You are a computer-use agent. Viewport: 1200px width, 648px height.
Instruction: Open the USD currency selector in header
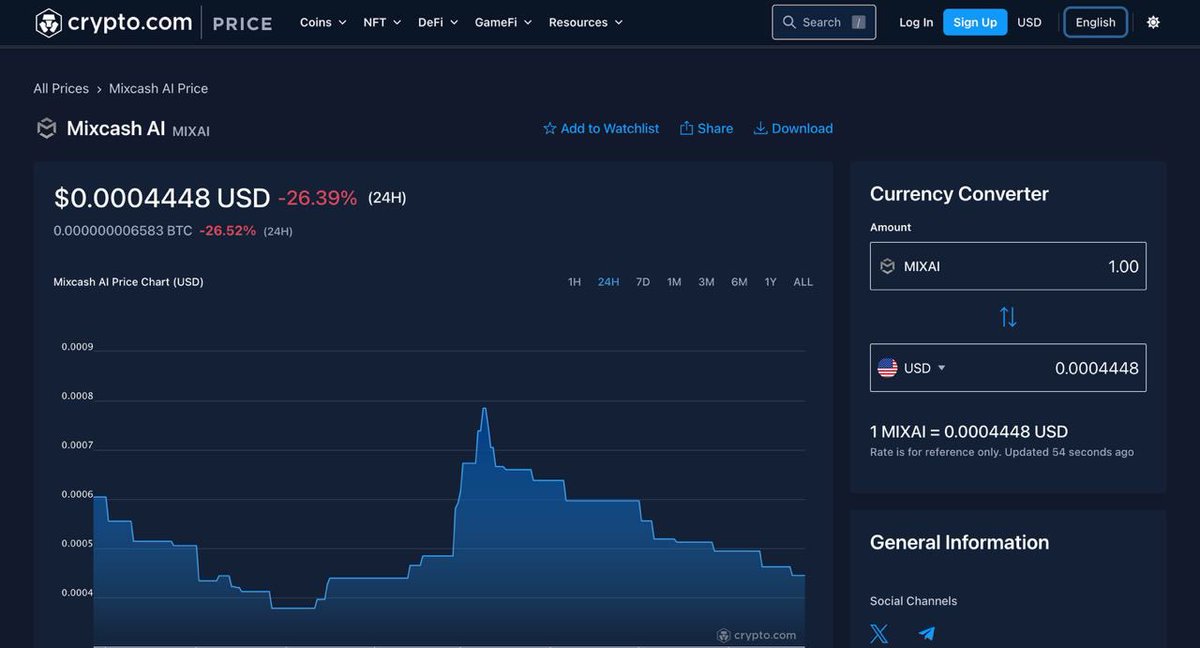point(1029,22)
